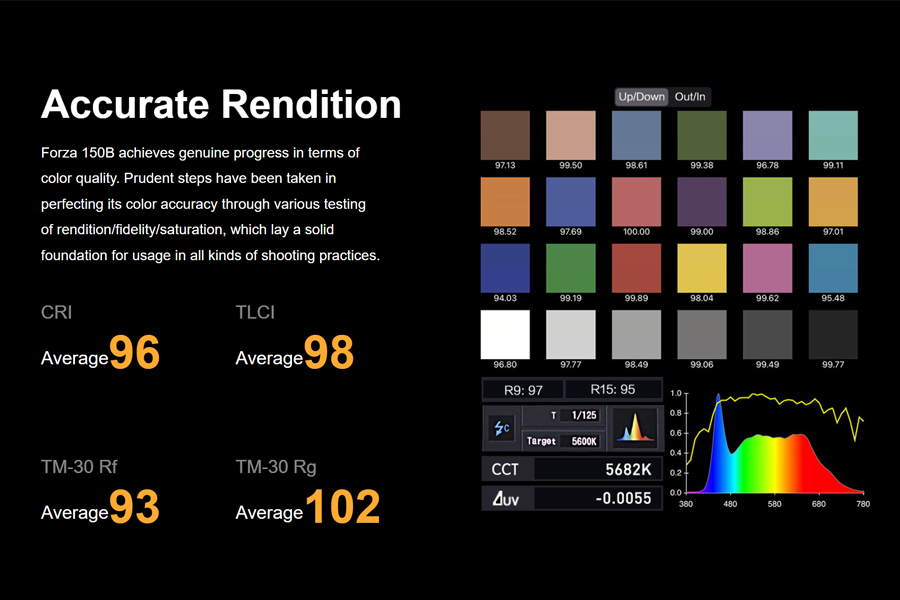Pick the light gray swatch 97.77
This screenshot has width=900, height=600.
(x=571, y=335)
